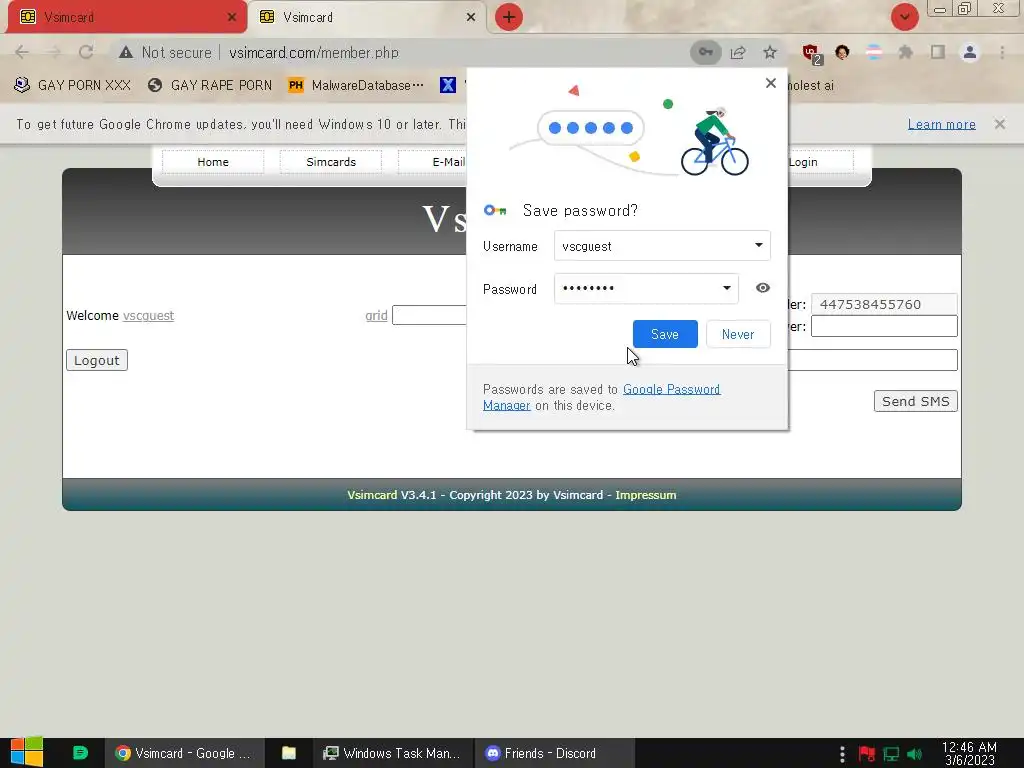The width and height of the screenshot is (1024, 768).
Task: Click the grid link
Action: point(376,315)
